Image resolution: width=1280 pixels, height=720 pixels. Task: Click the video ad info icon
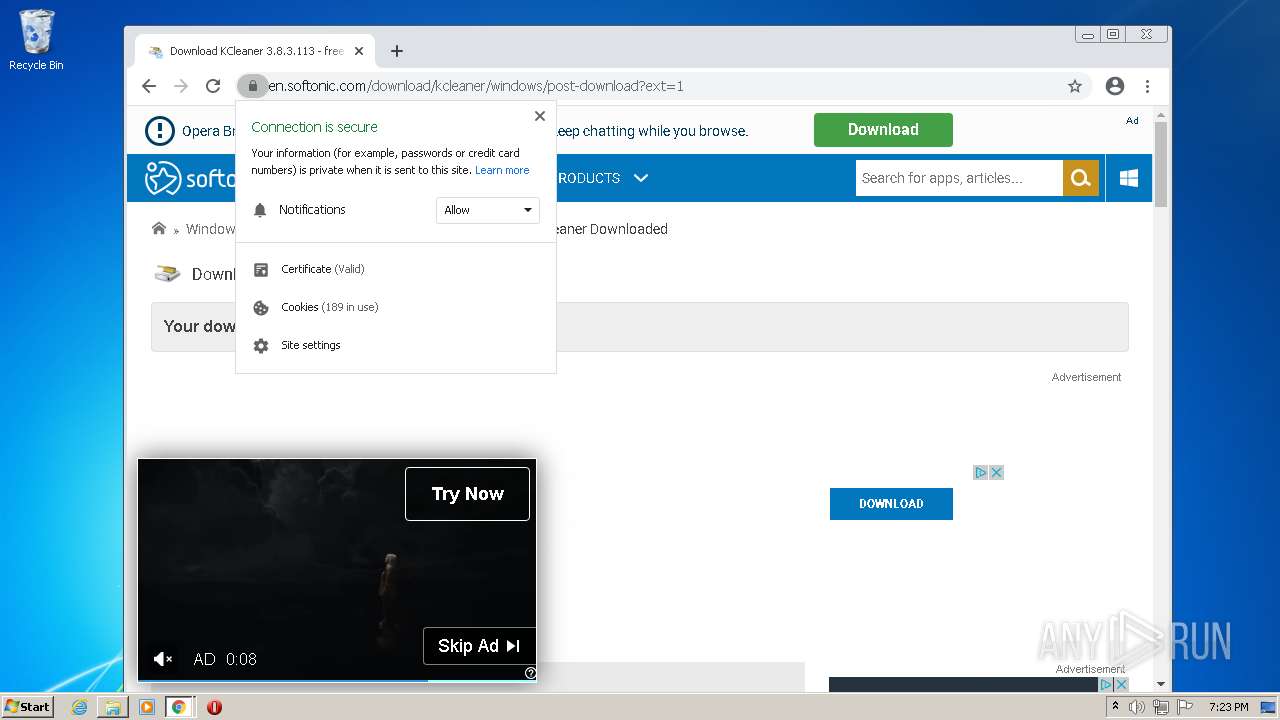[530, 673]
